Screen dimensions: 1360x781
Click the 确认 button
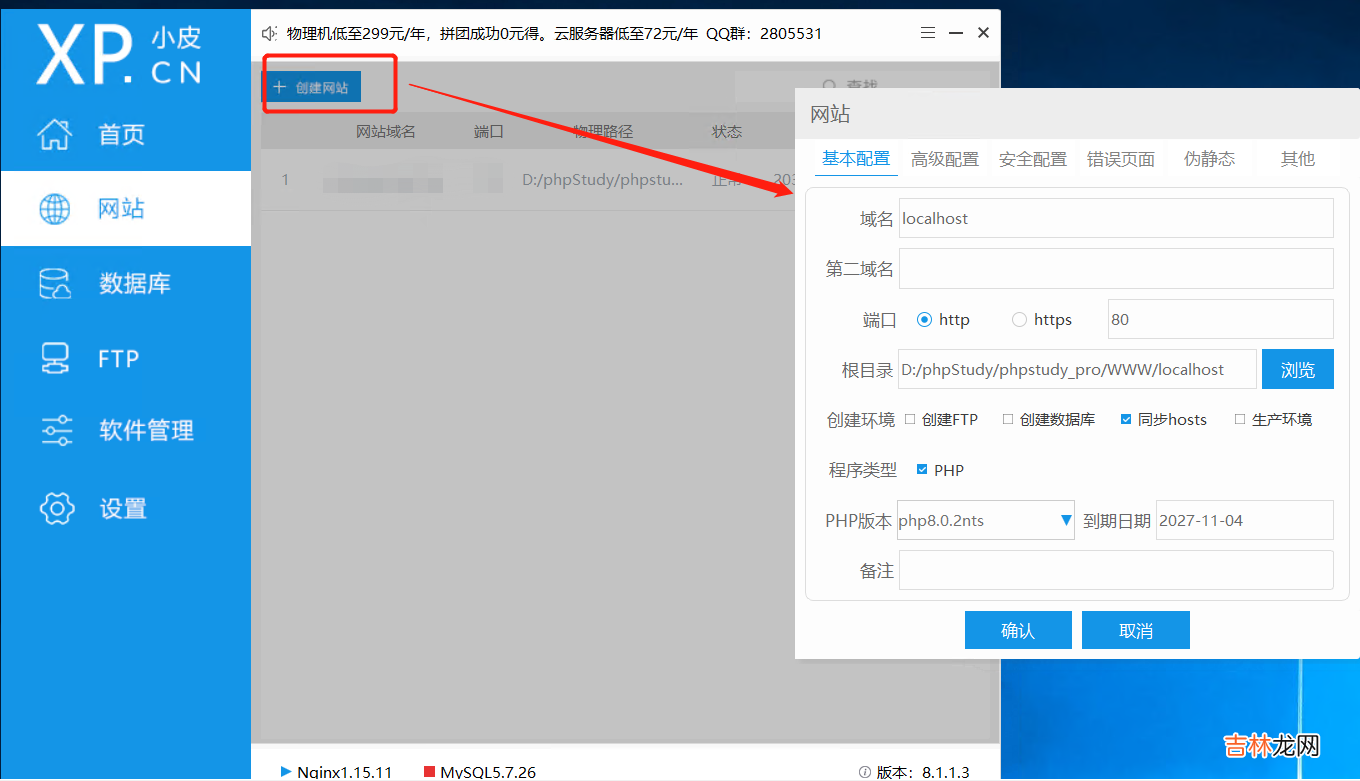coord(1017,631)
